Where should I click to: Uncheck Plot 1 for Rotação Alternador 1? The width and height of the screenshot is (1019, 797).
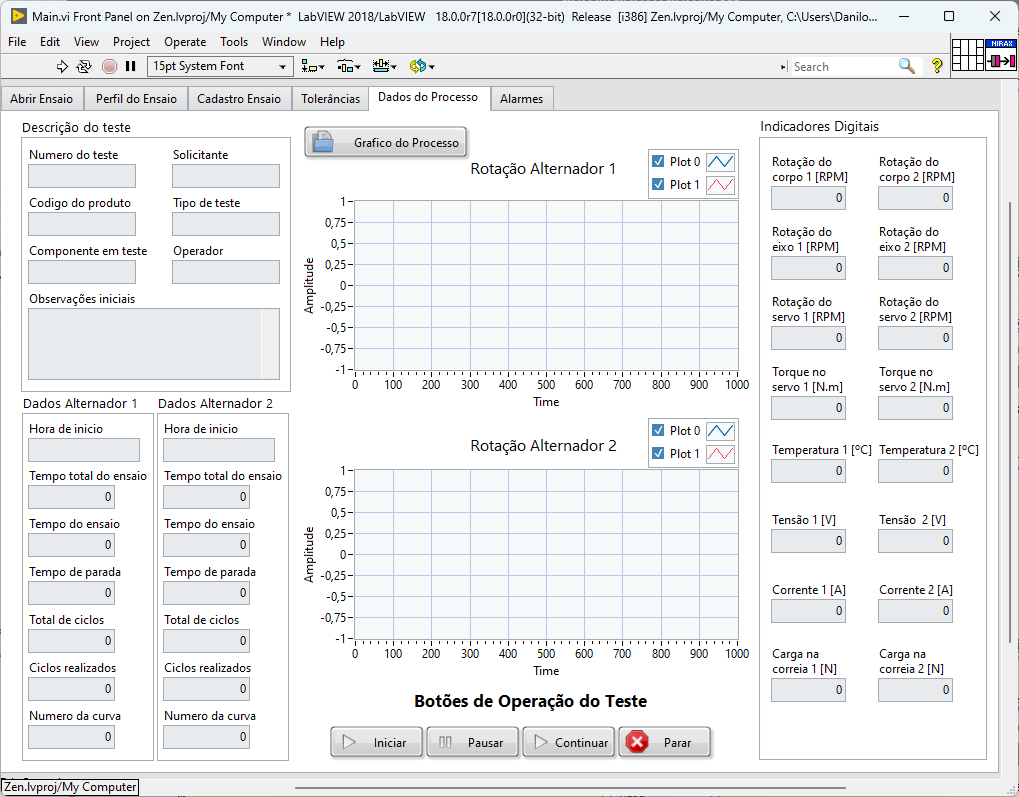(657, 184)
